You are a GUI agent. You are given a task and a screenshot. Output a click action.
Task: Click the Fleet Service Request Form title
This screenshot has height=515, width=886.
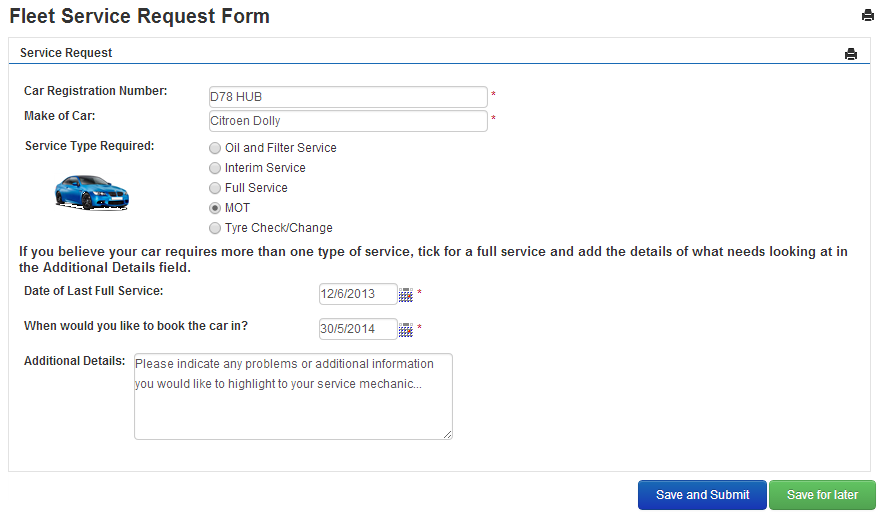click(x=139, y=16)
